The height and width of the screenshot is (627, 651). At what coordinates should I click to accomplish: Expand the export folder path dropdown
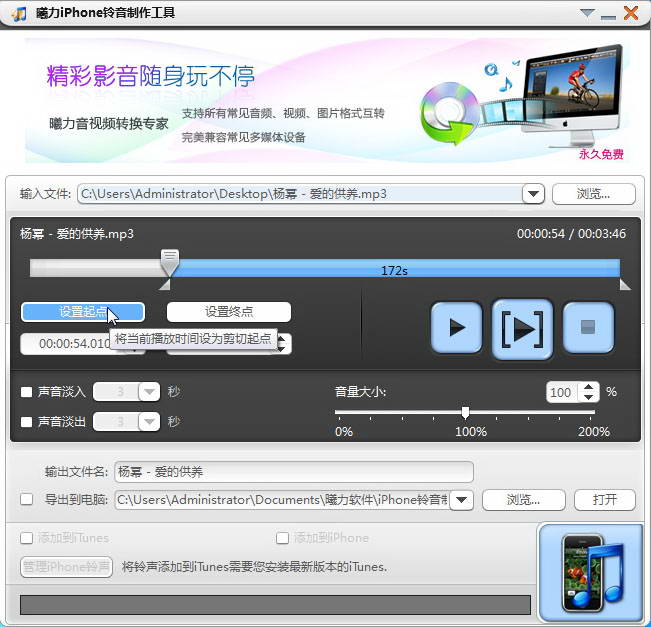pos(462,500)
